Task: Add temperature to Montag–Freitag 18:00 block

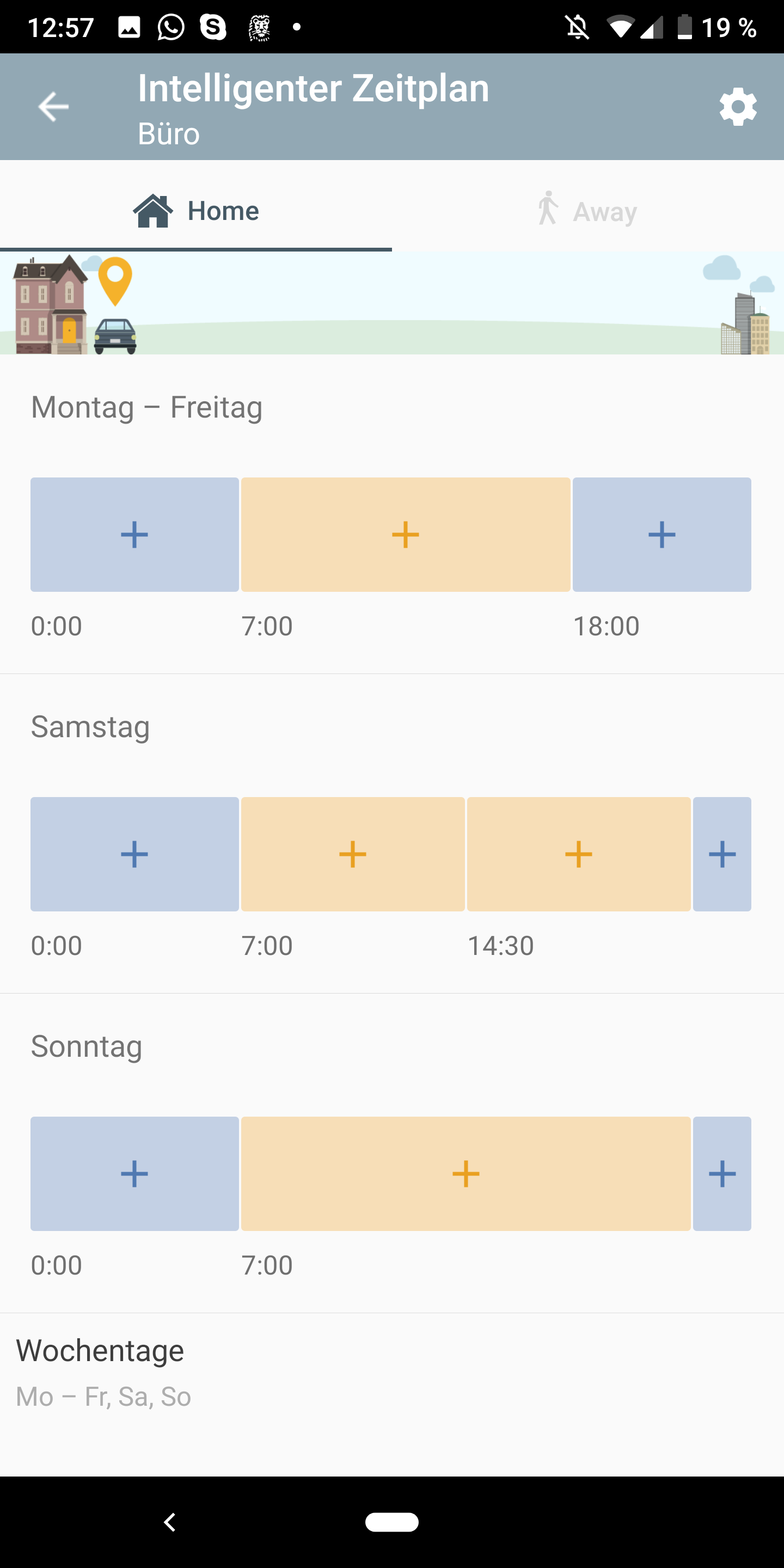Action: [x=661, y=535]
